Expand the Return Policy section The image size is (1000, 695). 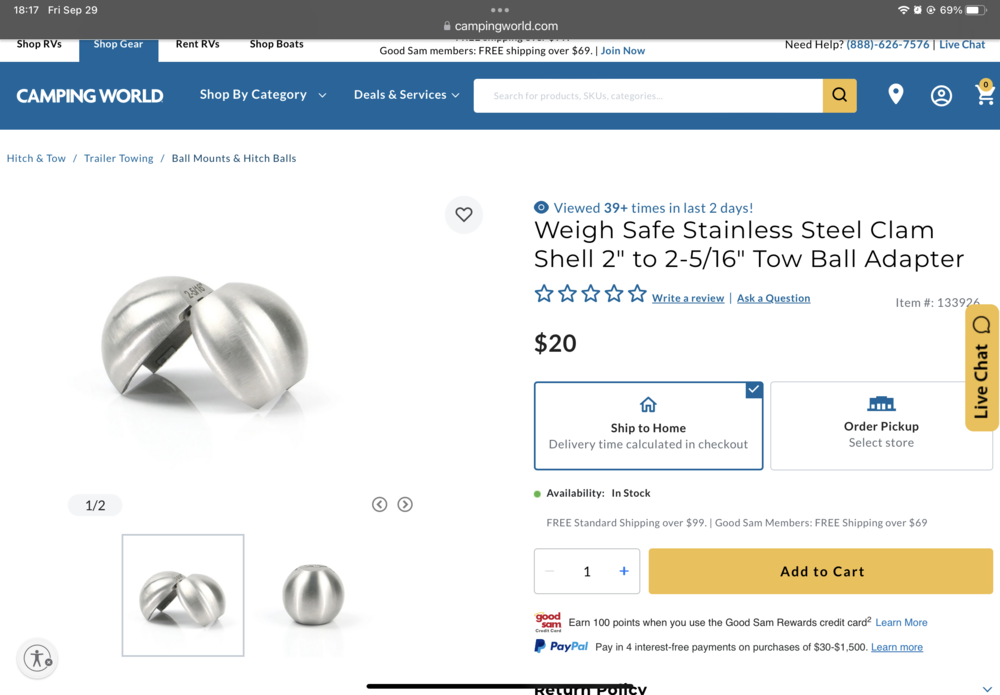987,689
